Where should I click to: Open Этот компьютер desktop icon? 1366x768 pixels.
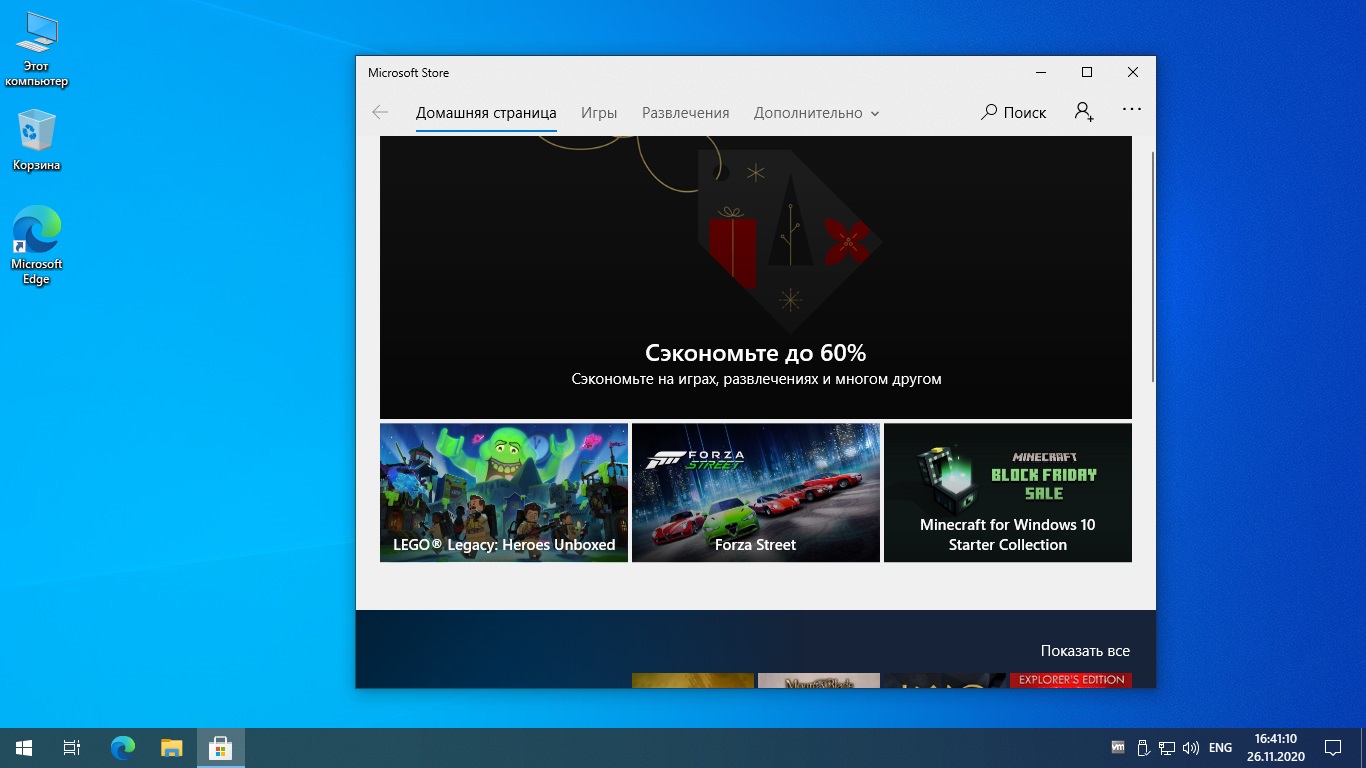37,50
